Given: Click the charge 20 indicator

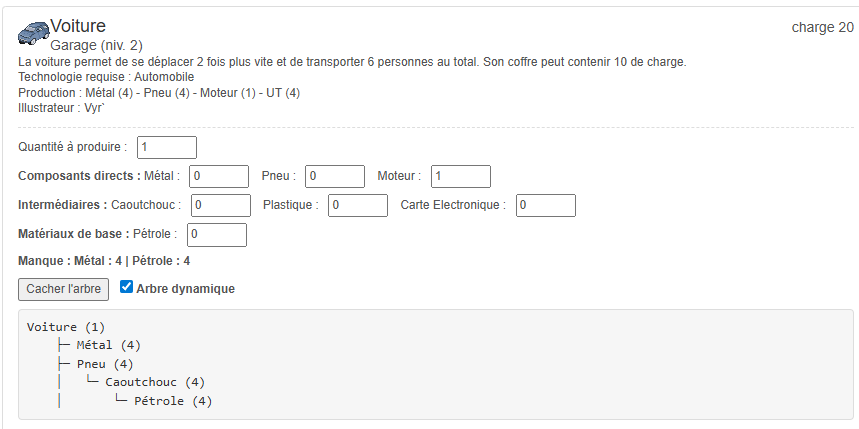Looking at the screenshot, I should (x=822, y=27).
